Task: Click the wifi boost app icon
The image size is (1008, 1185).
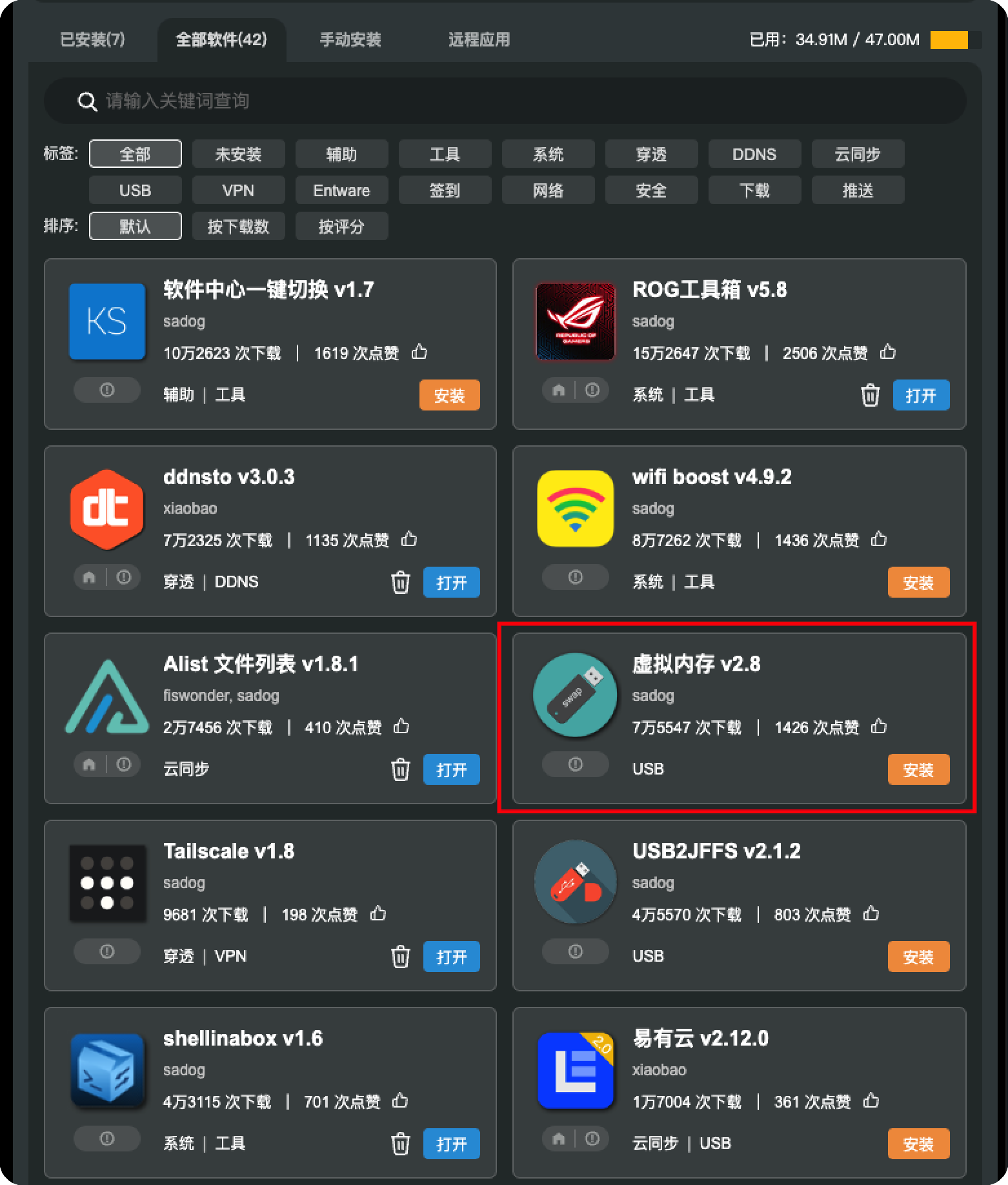Action: pyautogui.click(x=576, y=509)
